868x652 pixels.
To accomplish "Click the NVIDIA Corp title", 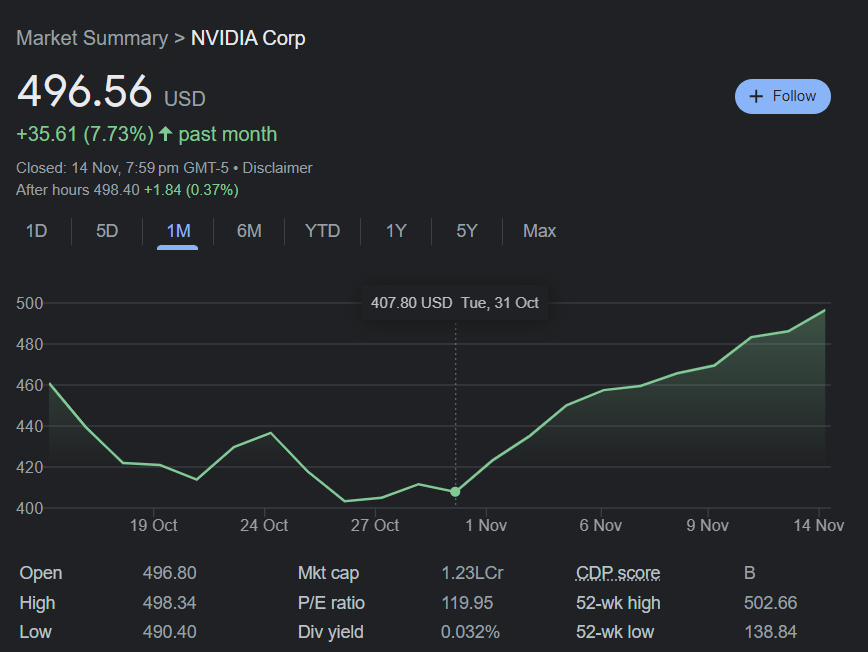I will pyautogui.click(x=248, y=38).
